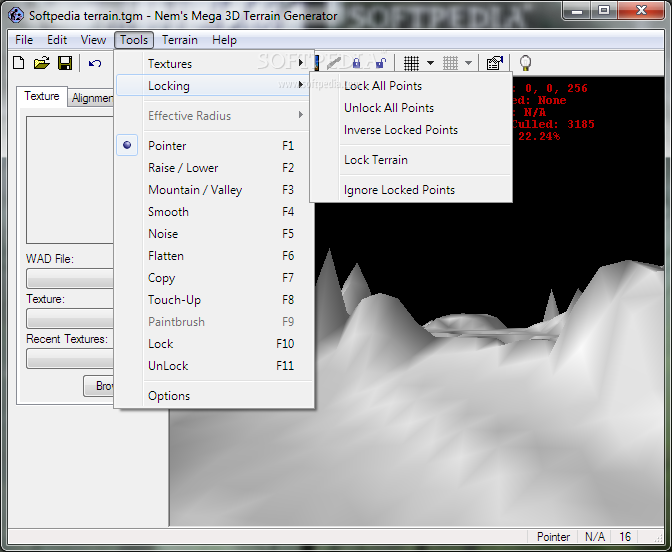The width and height of the screenshot is (672, 552).
Task: Minimize the terrain generator window
Action: [577, 10]
